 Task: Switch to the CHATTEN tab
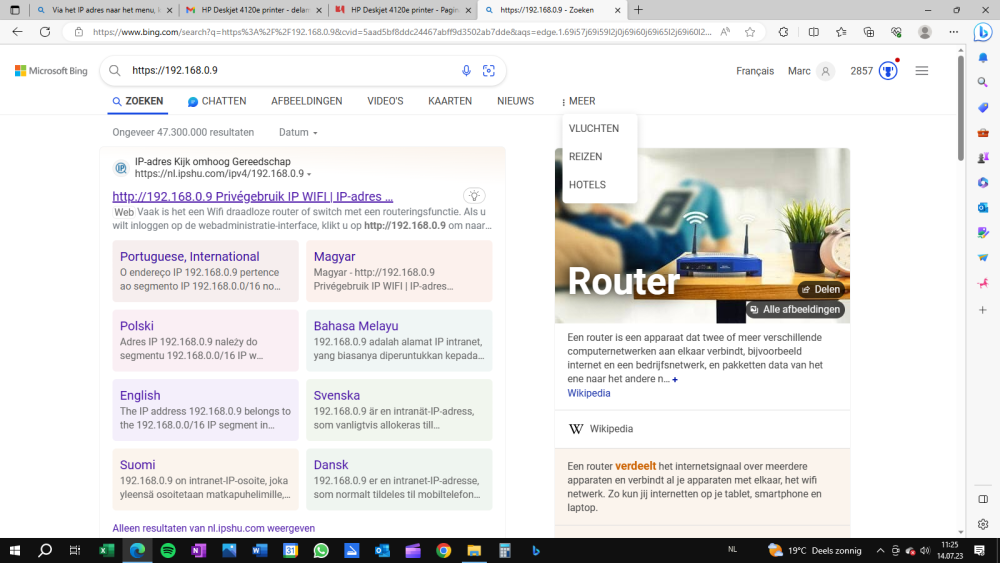pos(217,101)
